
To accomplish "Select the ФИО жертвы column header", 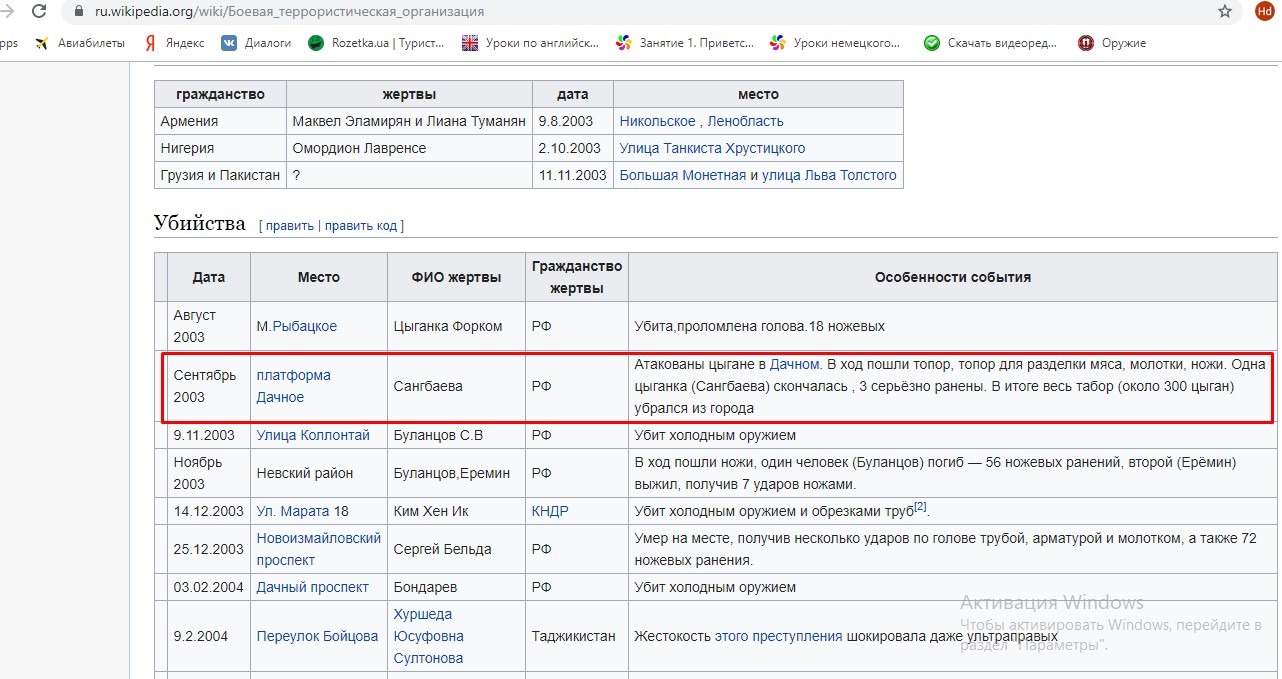I will point(457,277).
